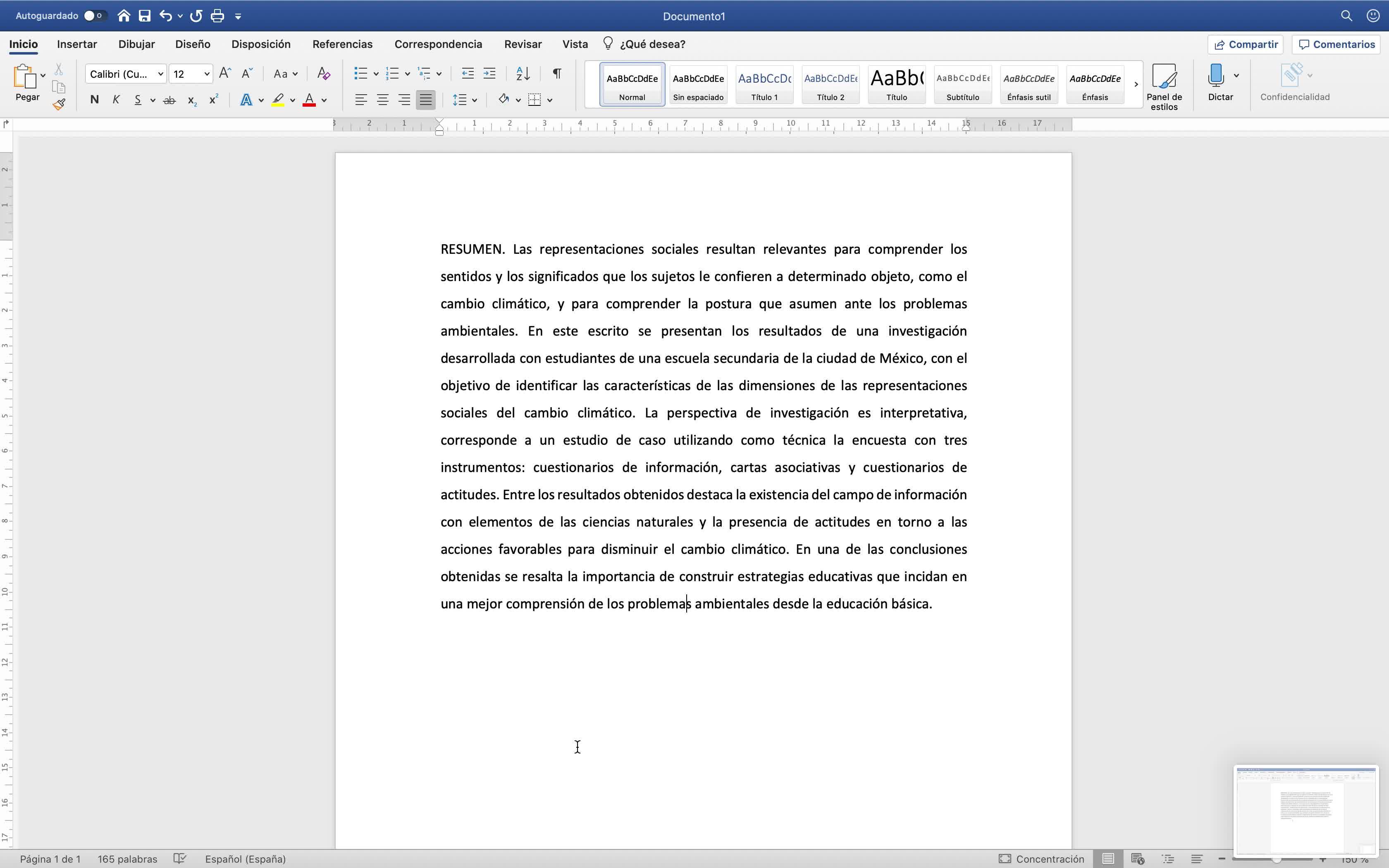
Task: Expand the styles gallery arrow
Action: click(1135, 84)
